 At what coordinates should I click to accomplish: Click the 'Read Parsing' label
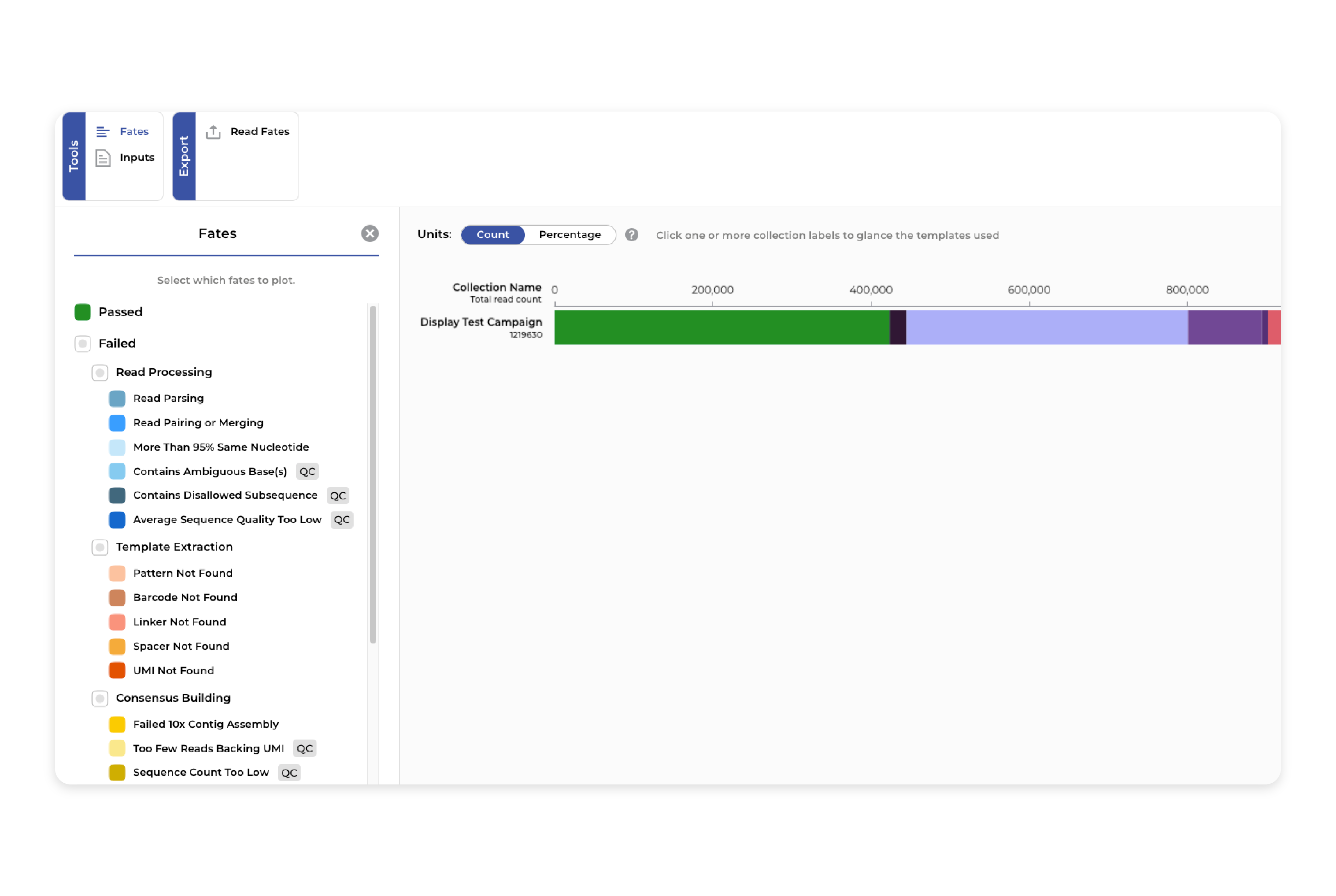[x=169, y=398]
